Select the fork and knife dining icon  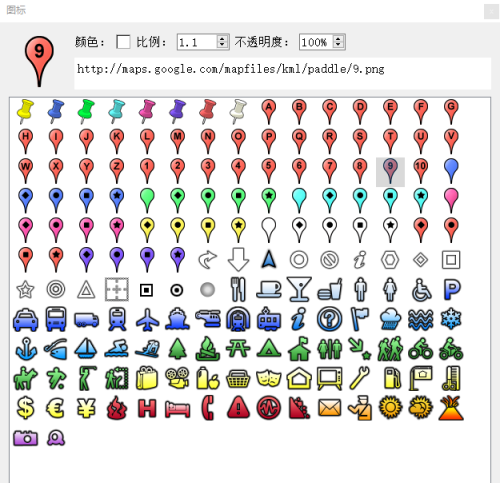[238, 289]
